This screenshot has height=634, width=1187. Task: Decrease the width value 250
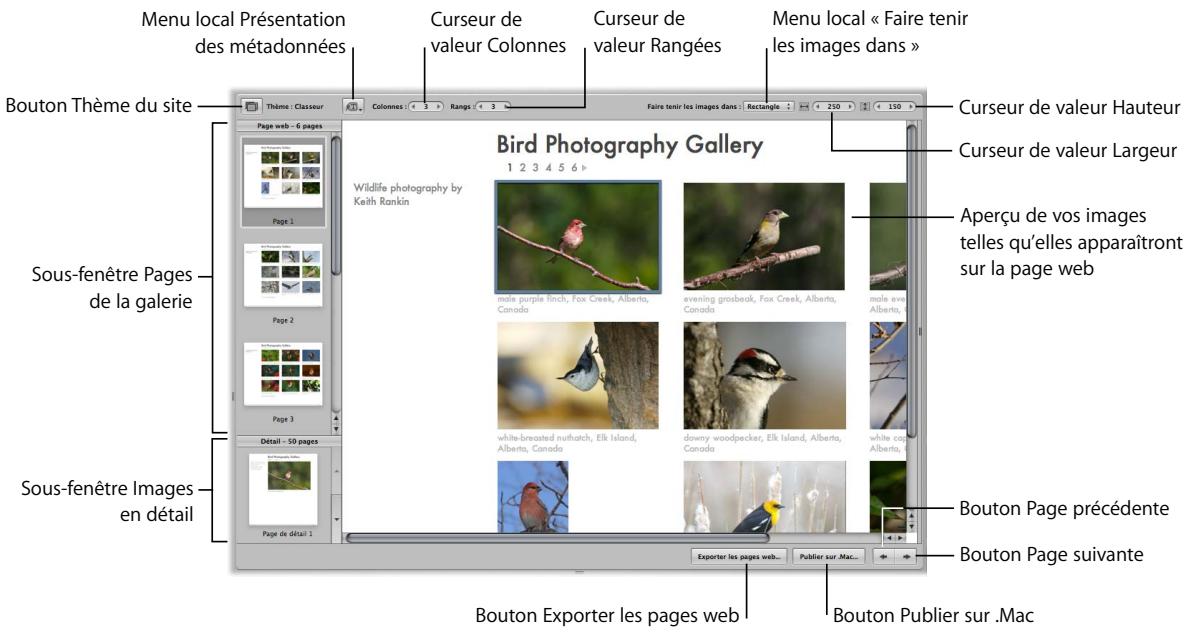click(x=818, y=107)
